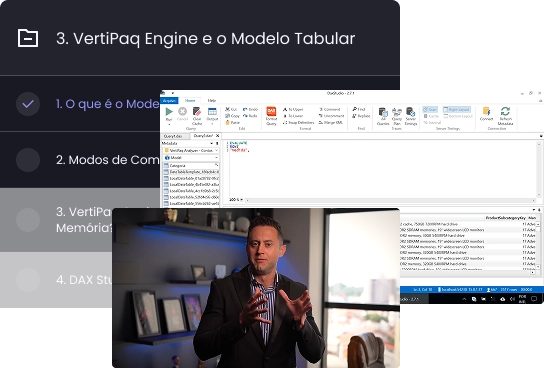The image size is (544, 368).
Task: Expand the Model selector dropdown
Action: (191, 158)
